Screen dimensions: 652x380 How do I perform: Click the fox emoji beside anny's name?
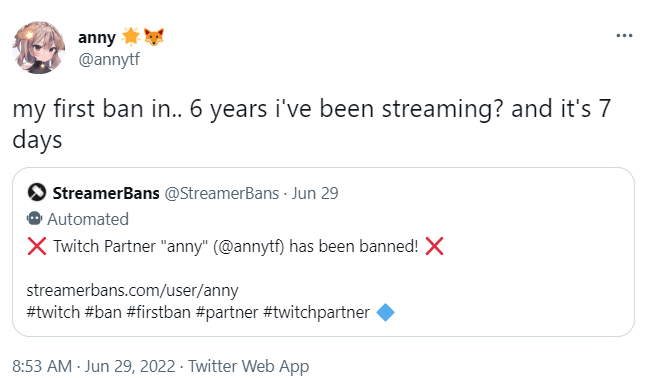[154, 37]
